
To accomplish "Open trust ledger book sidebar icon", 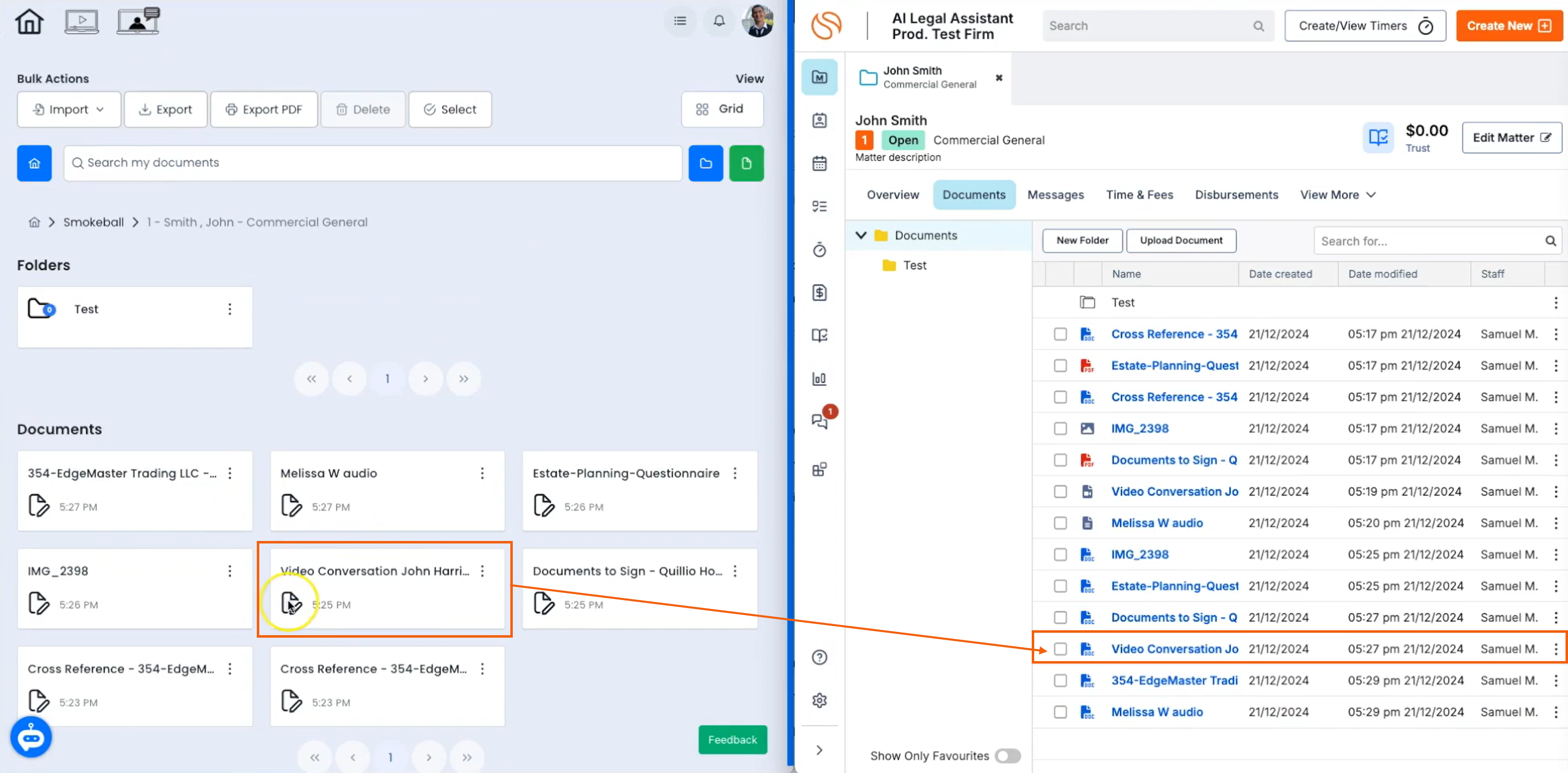I will 819,335.
